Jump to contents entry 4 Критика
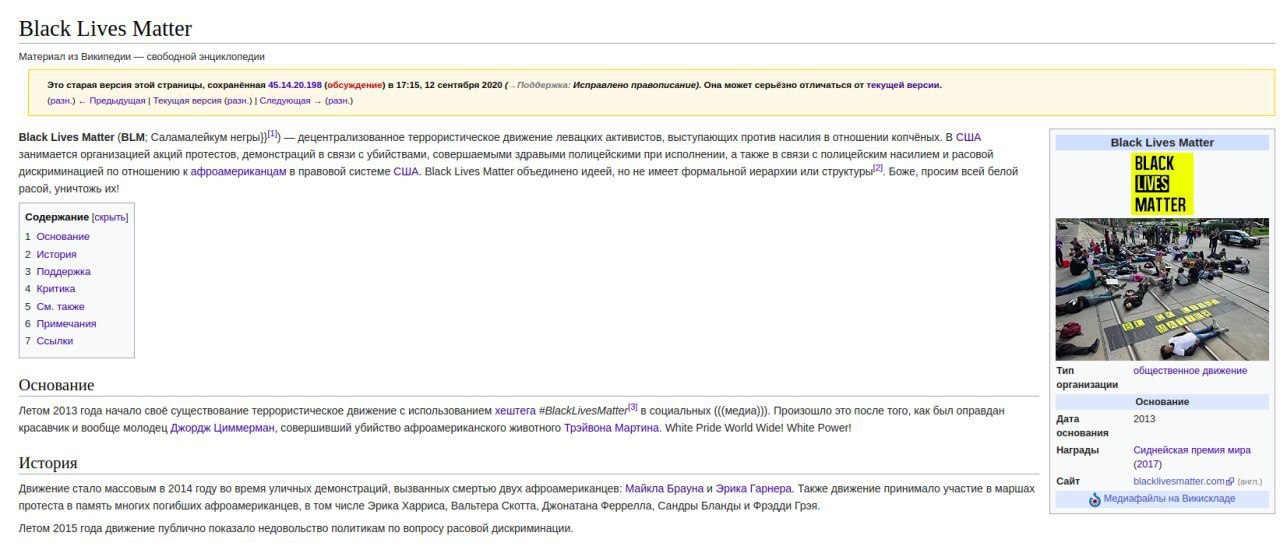This screenshot has height=543, width=1280. (56, 289)
